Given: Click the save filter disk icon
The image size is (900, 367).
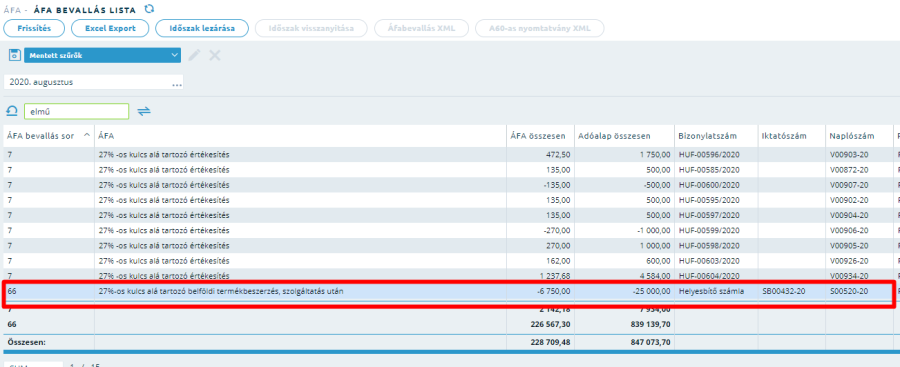Looking at the screenshot, I should tap(14, 55).
